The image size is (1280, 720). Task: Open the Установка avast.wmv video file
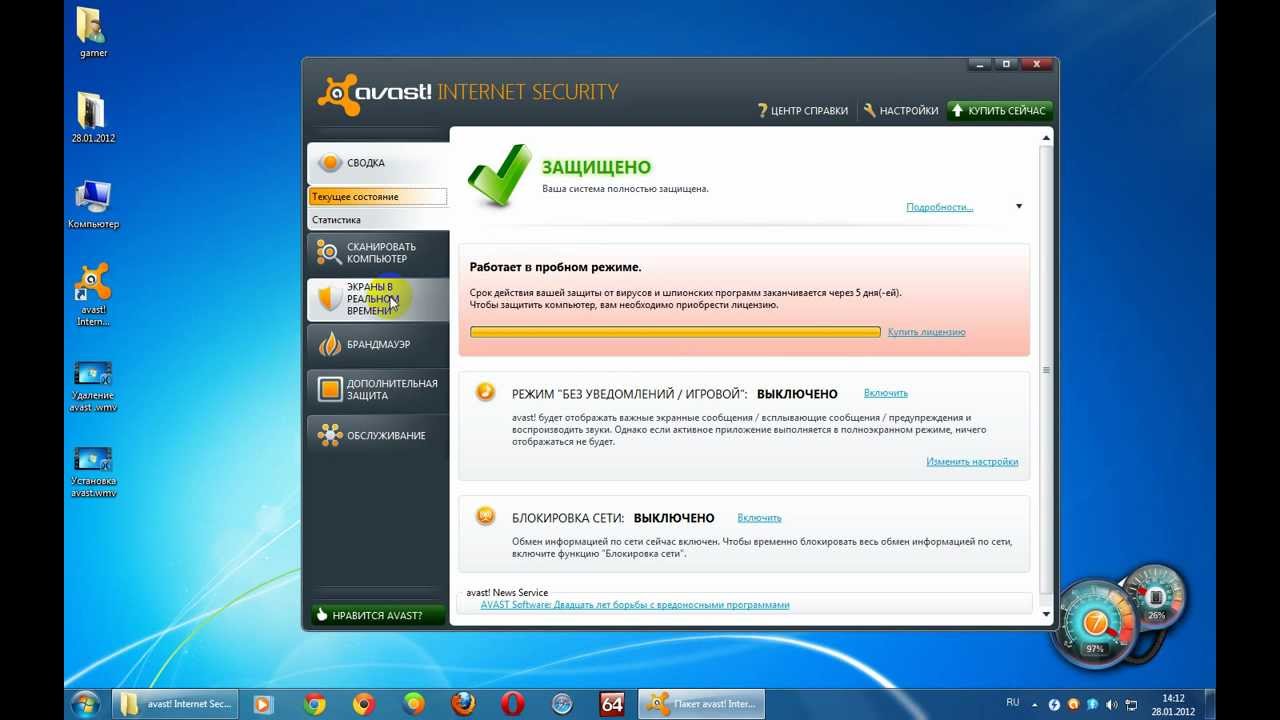93,472
